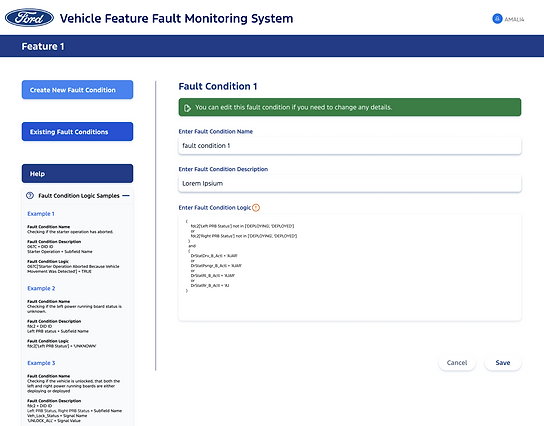Click inside the Fault Condition Logic textarea
The width and height of the screenshot is (544, 426).
coord(350,267)
